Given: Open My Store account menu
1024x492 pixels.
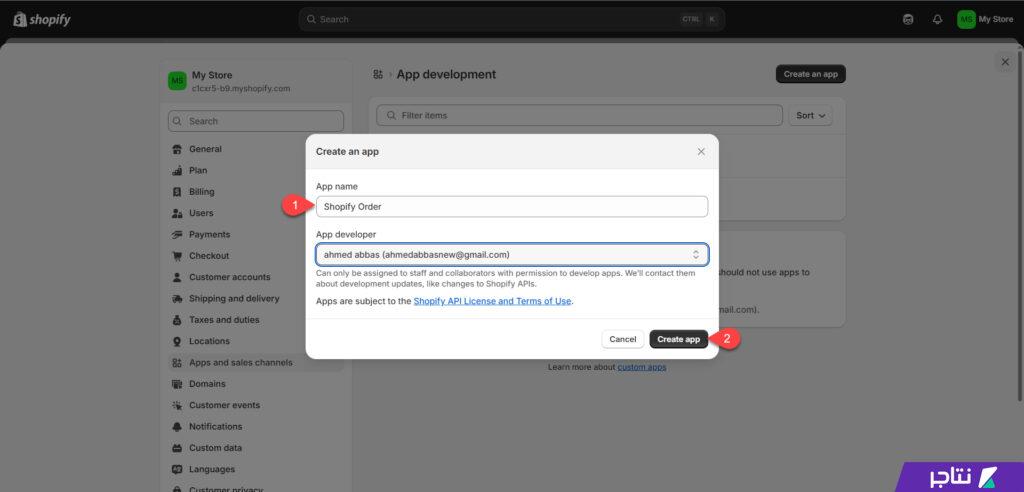Looking at the screenshot, I should tap(986, 20).
